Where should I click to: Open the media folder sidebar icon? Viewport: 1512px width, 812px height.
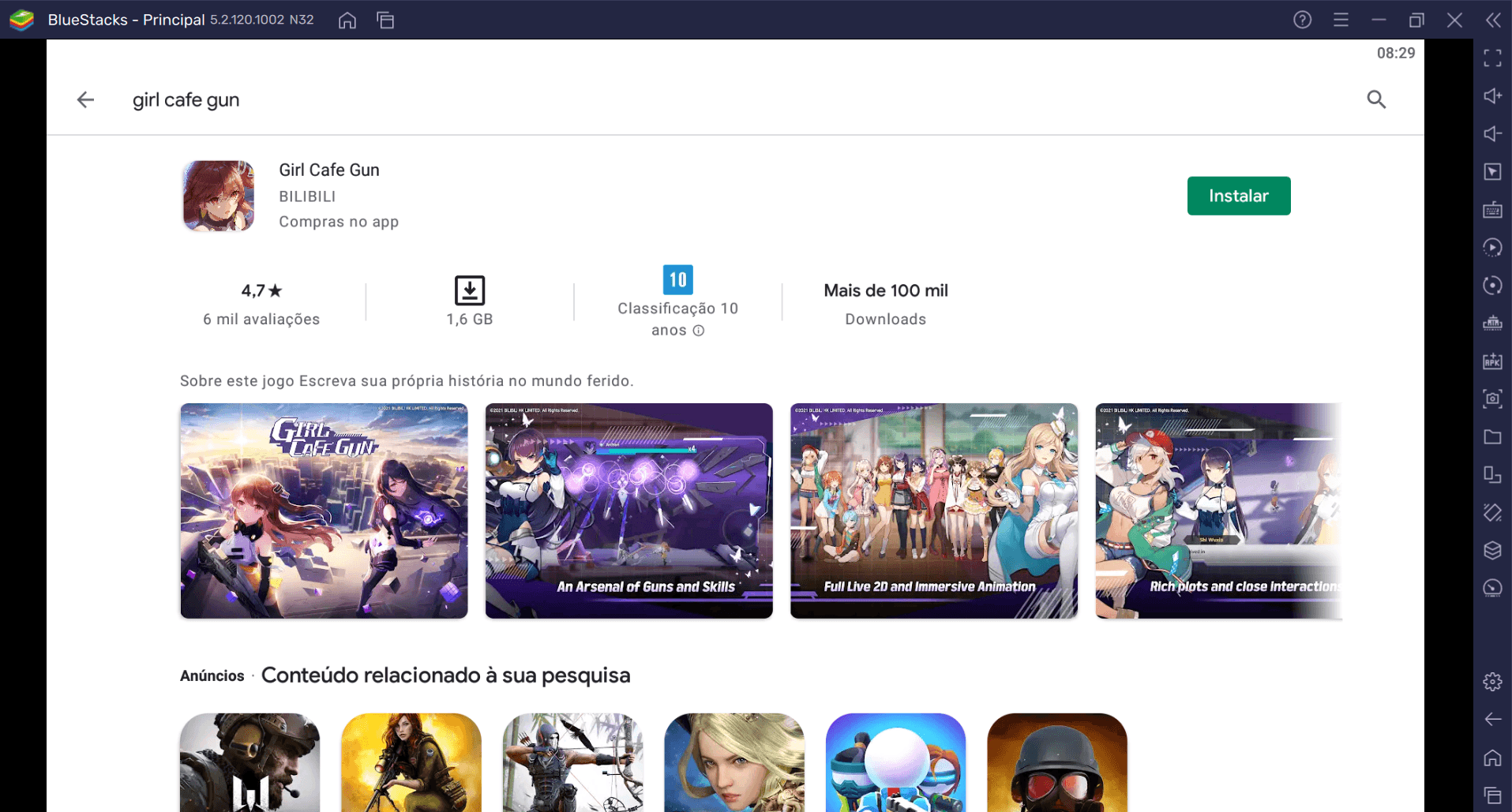pos(1492,437)
